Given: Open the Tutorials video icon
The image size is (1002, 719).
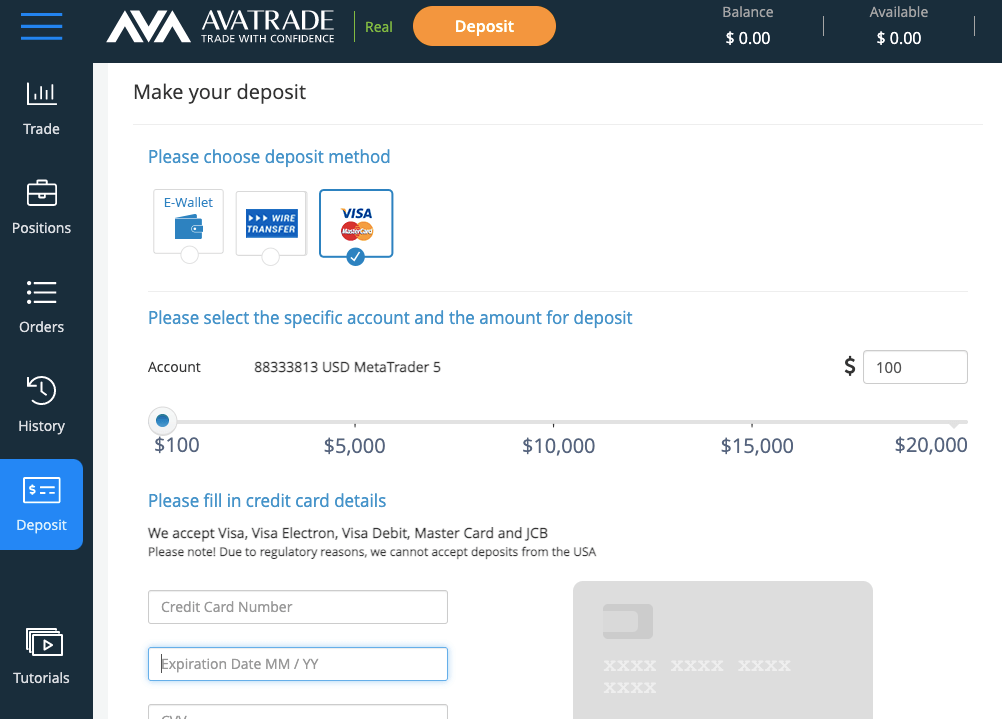Looking at the screenshot, I should coord(43,642).
